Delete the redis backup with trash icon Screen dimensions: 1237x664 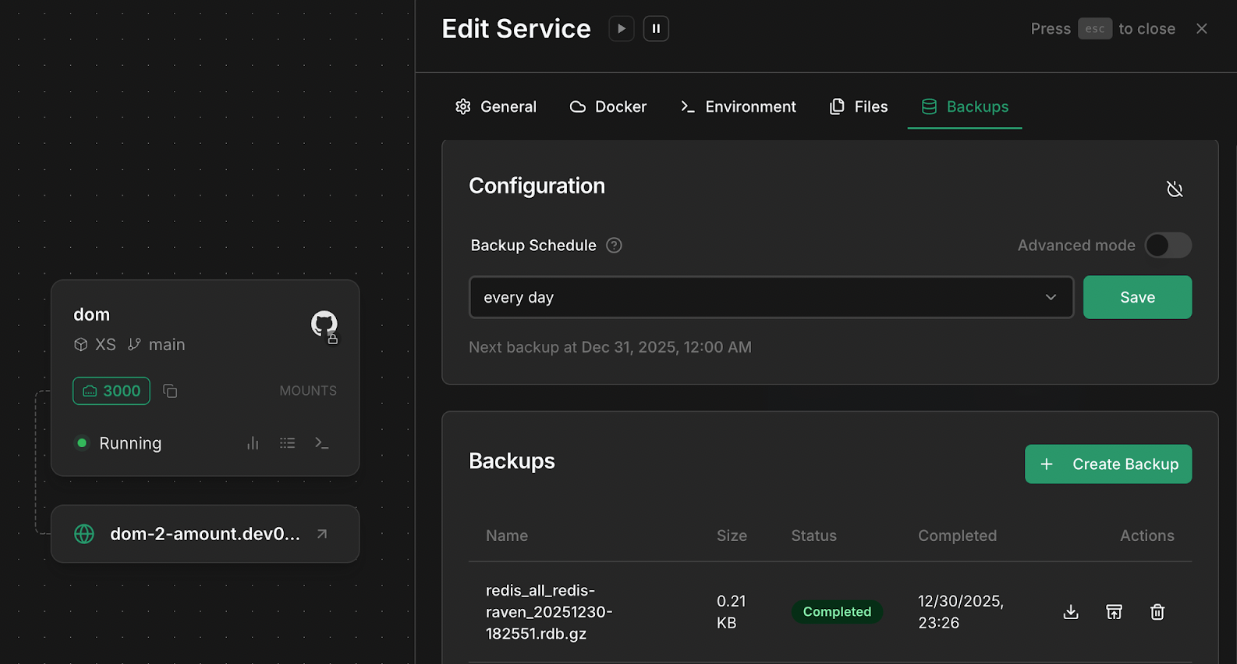pos(1157,612)
